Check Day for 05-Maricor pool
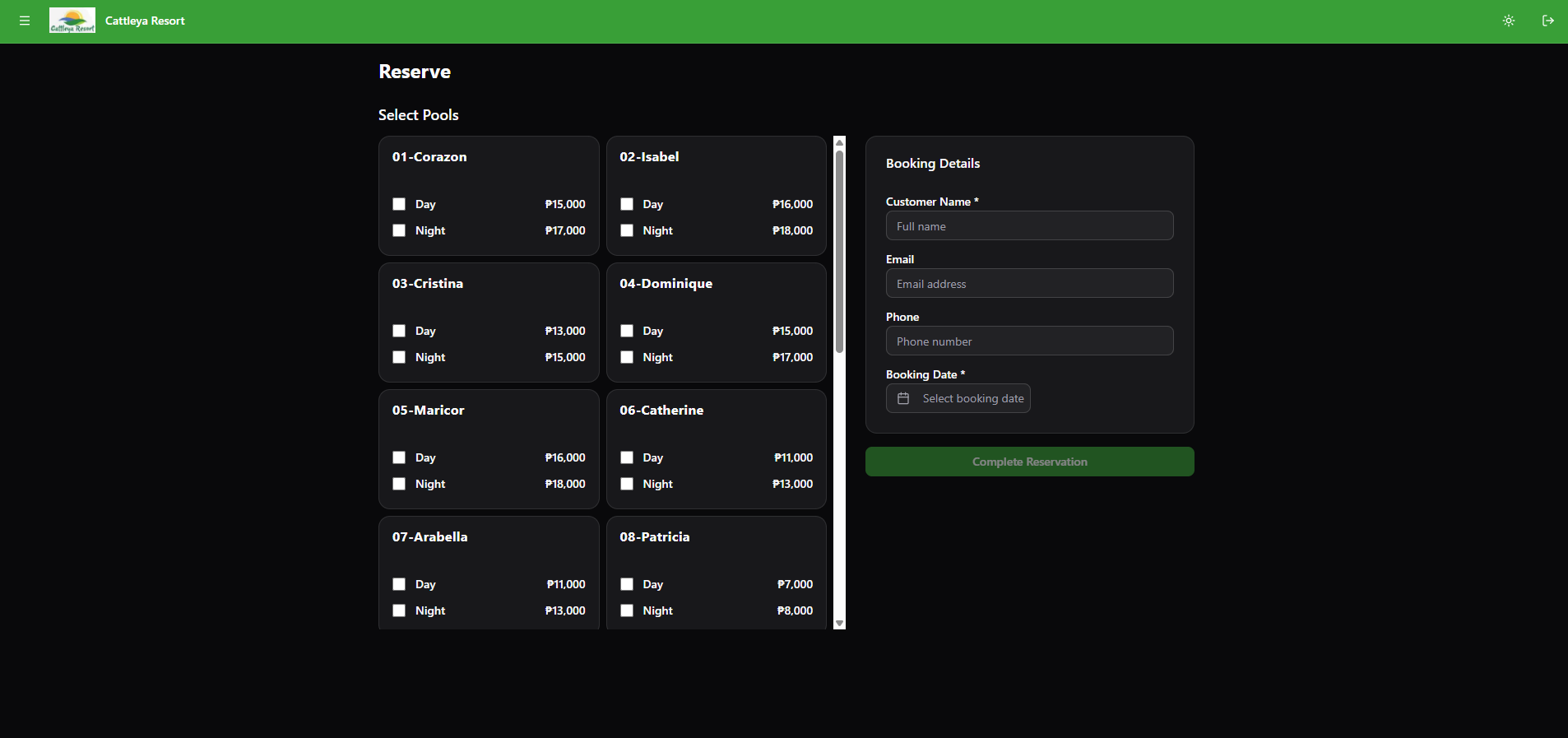 [x=399, y=457]
